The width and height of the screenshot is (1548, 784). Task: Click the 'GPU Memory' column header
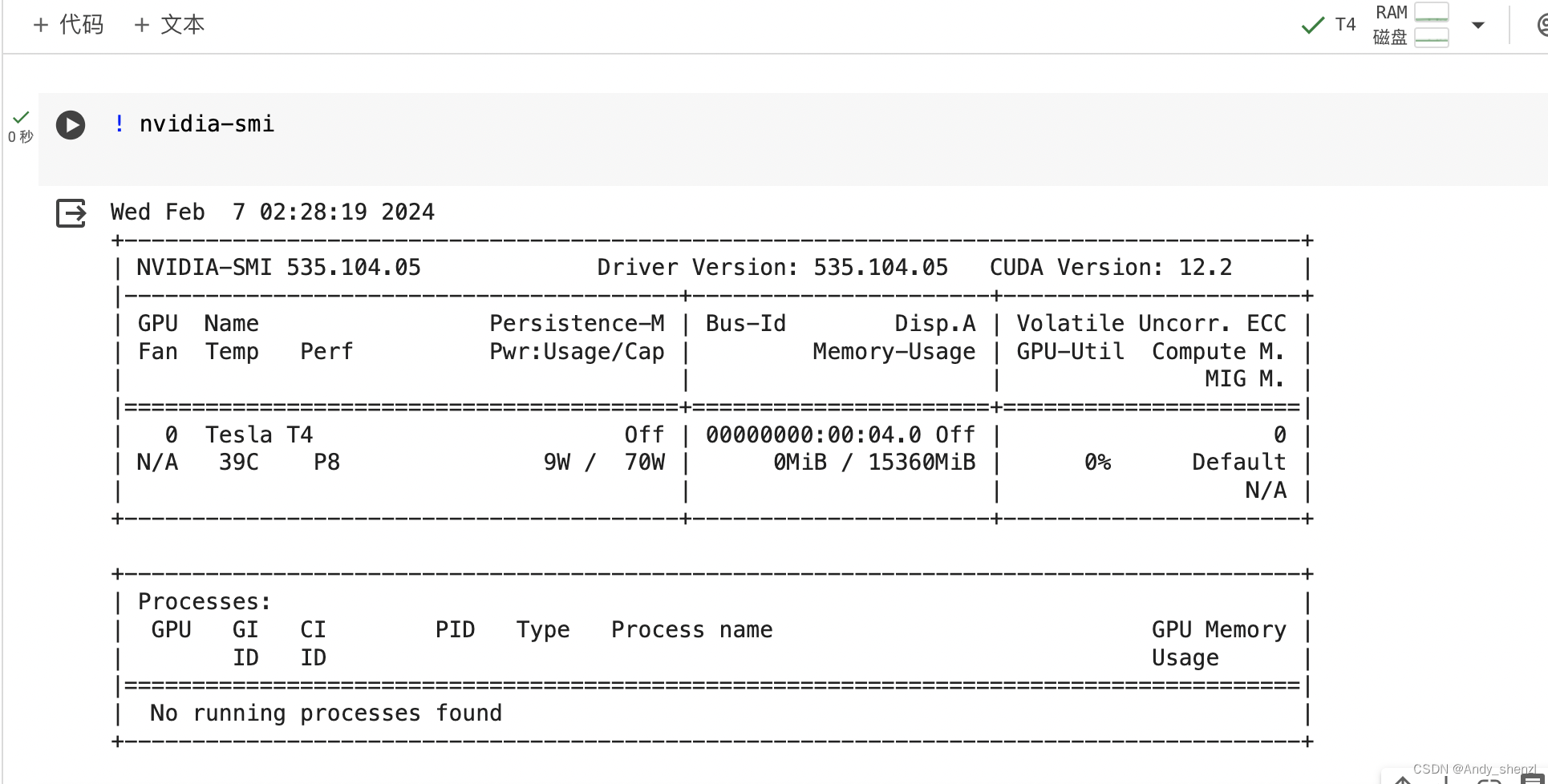pyautogui.click(x=1218, y=629)
